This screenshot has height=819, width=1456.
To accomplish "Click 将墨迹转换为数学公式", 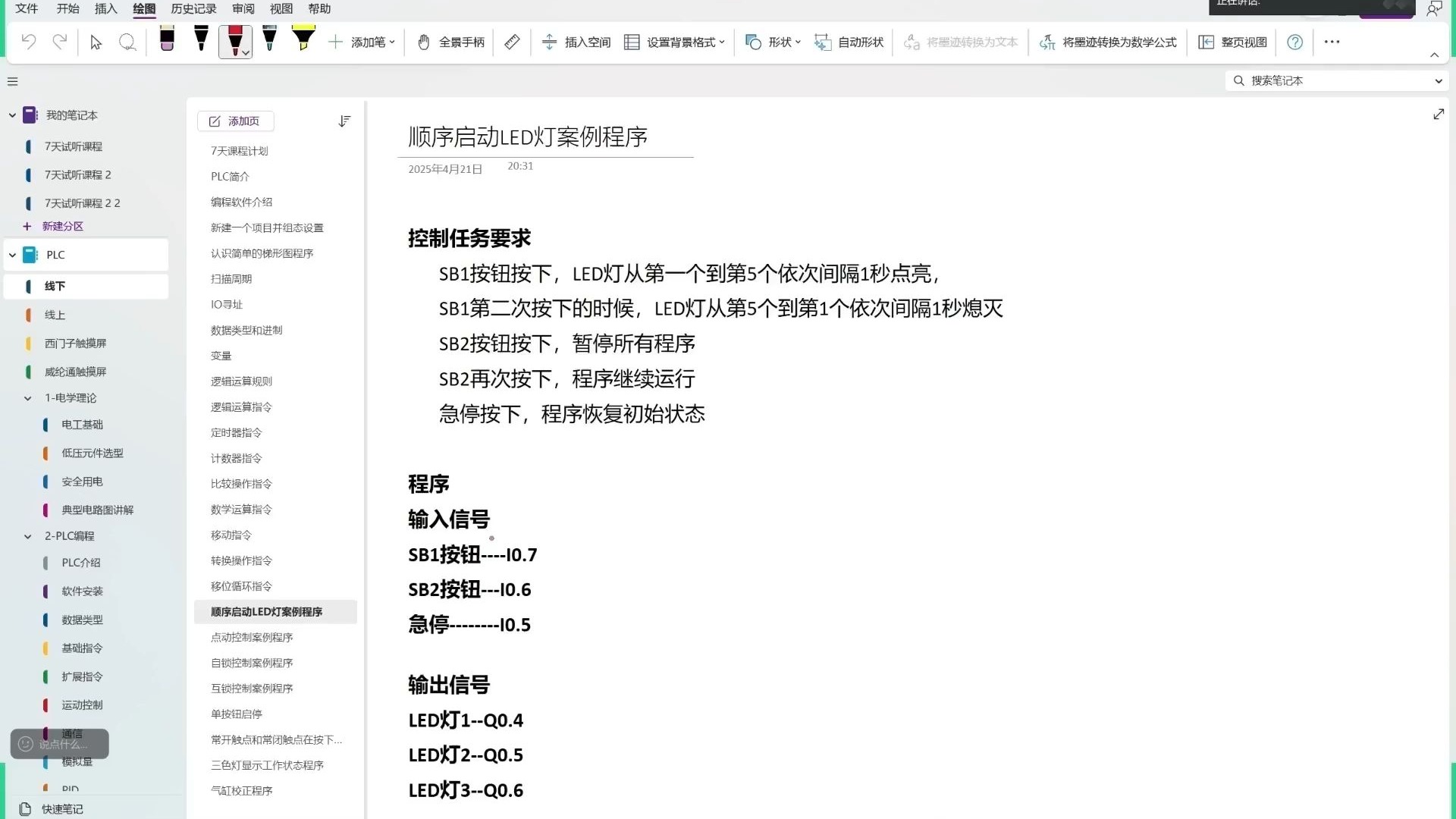I will tap(1107, 42).
